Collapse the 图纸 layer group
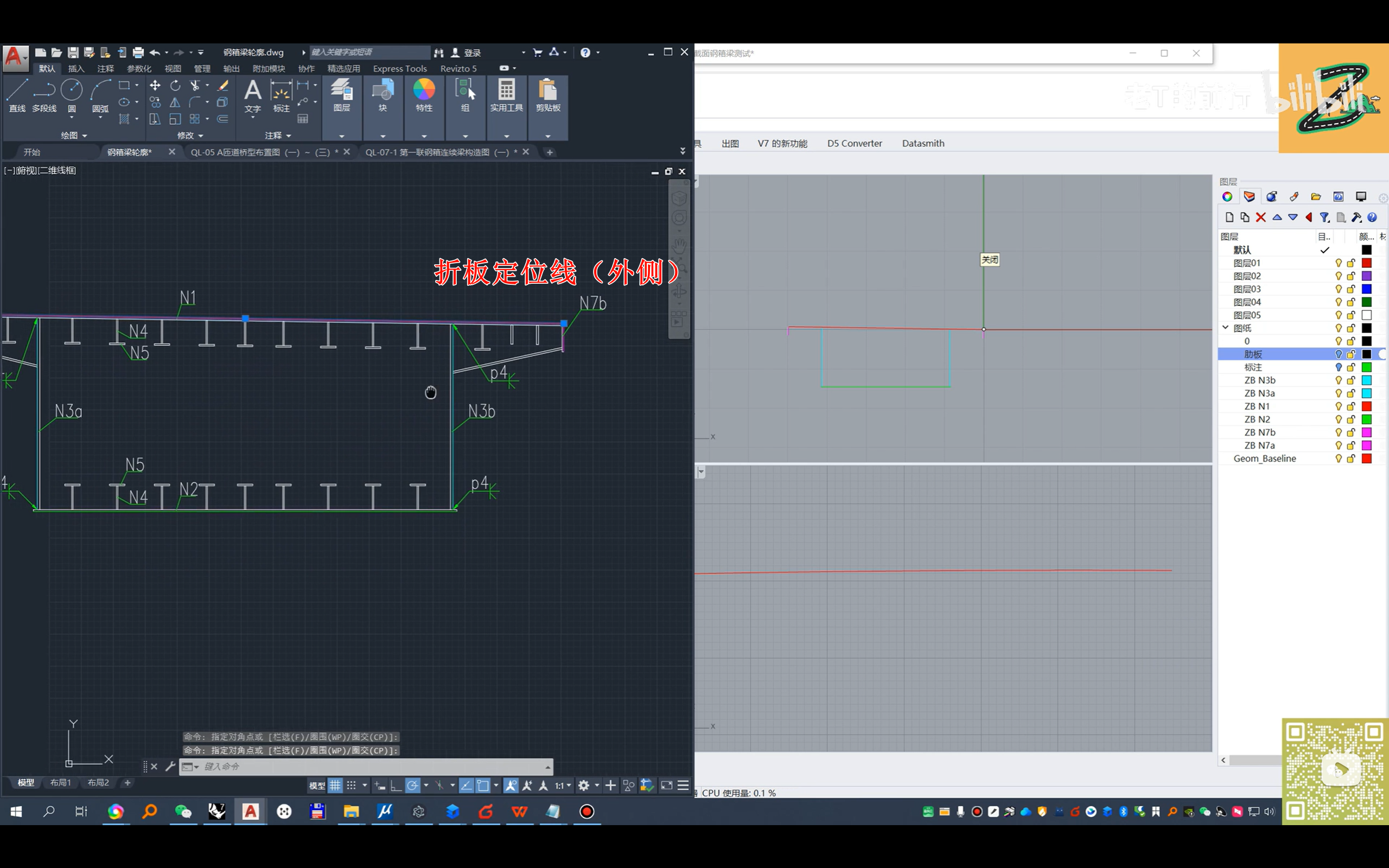The height and width of the screenshot is (868, 1389). coord(1226,328)
